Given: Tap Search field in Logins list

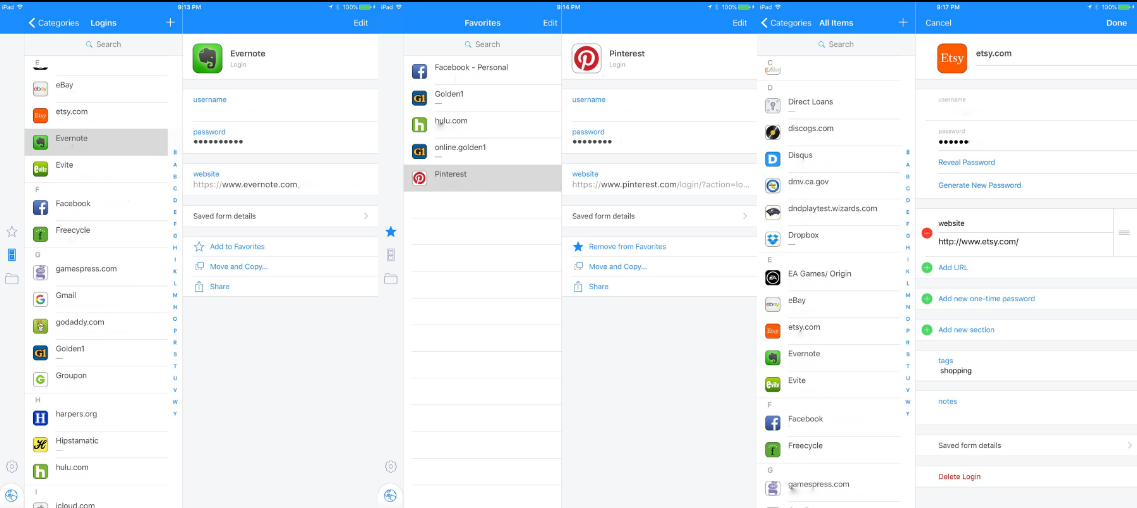Looking at the screenshot, I should [103, 44].
